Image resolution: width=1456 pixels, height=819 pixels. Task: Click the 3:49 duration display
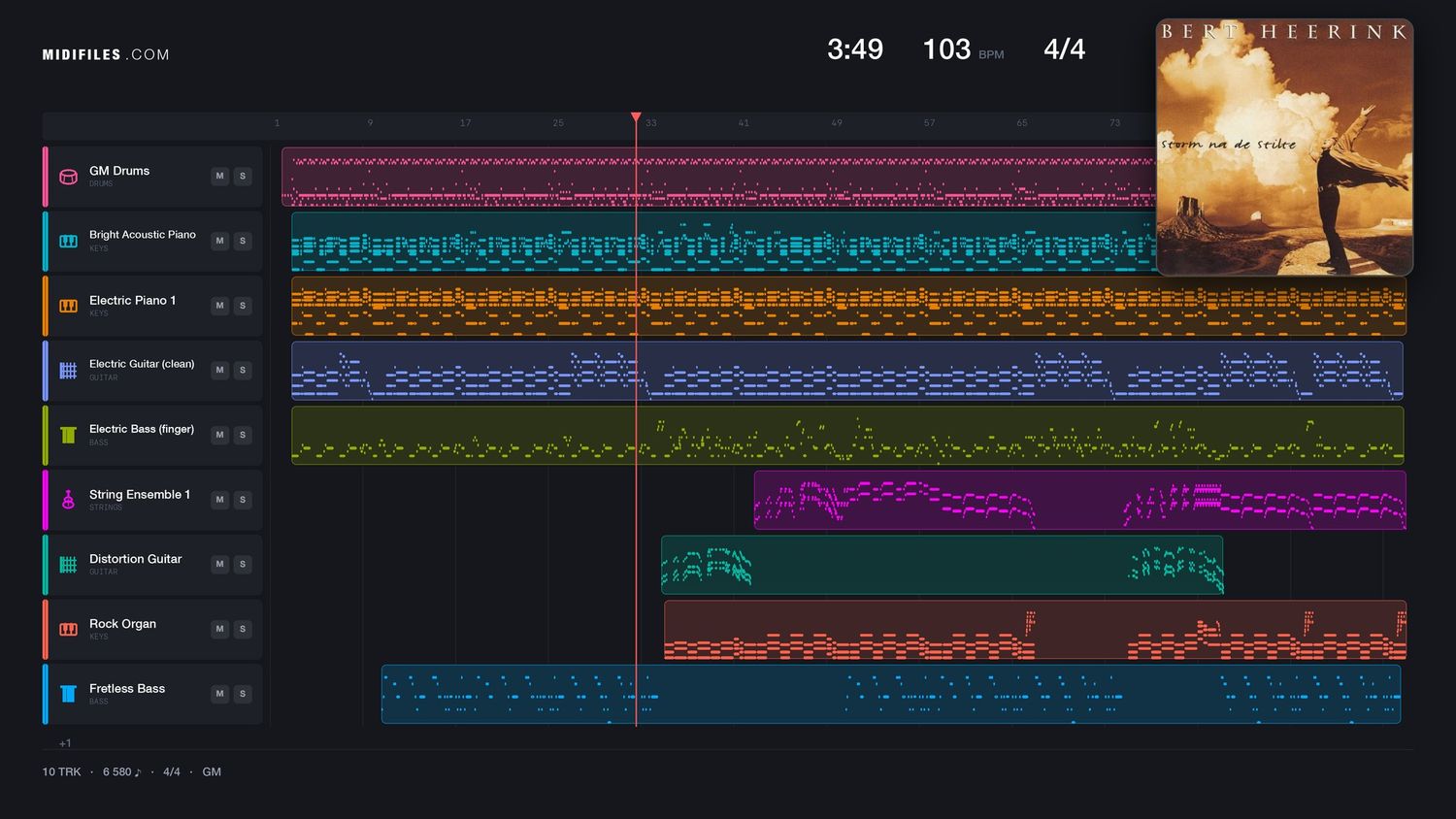tap(855, 49)
